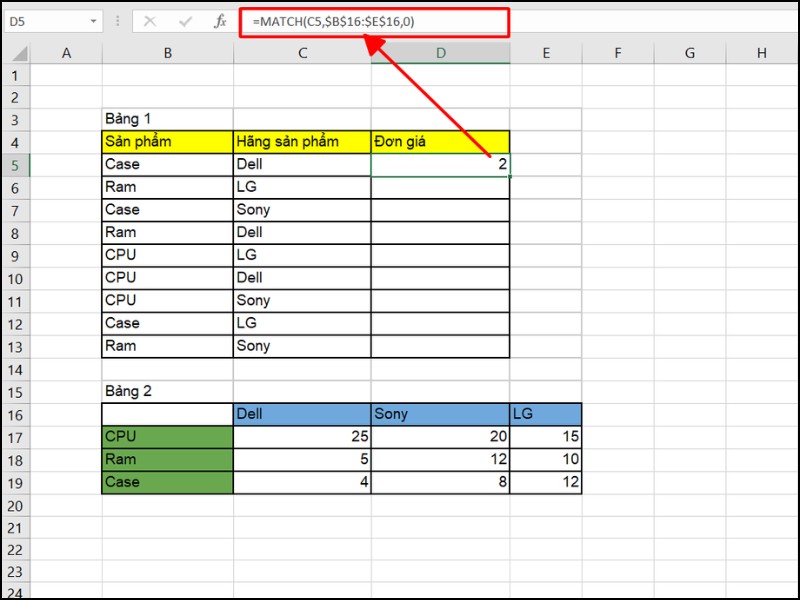Select the column A header

(66, 53)
